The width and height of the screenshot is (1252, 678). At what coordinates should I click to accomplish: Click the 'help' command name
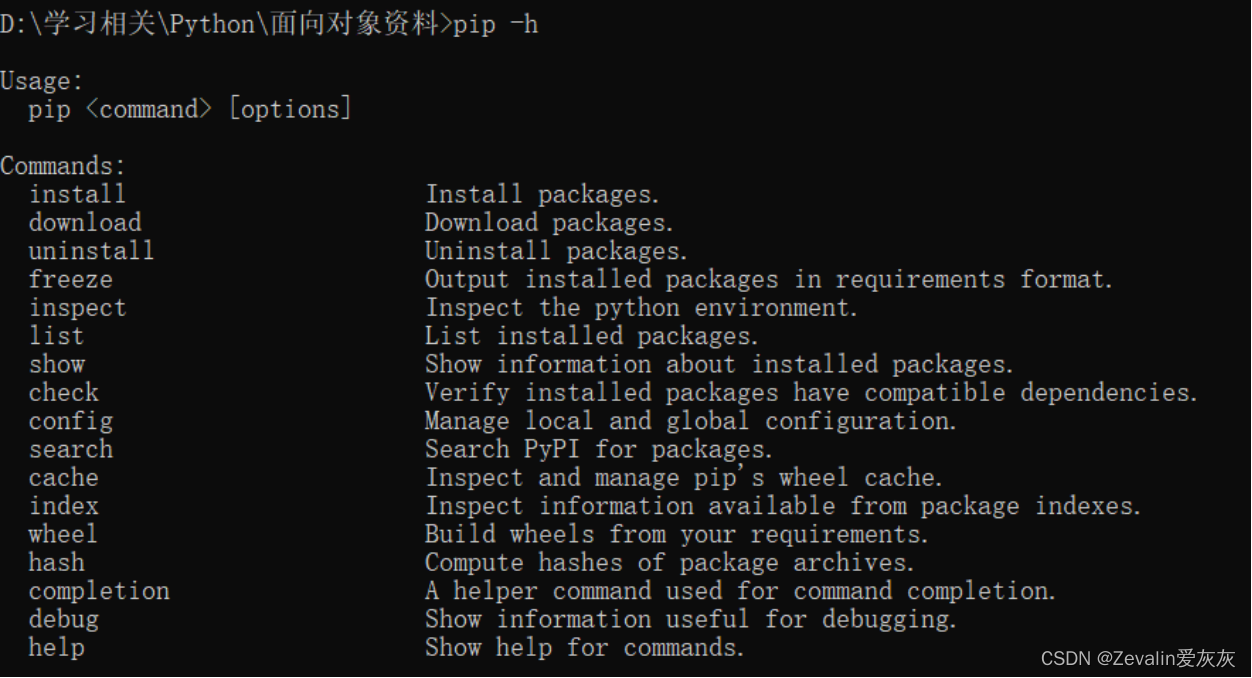pyautogui.click(x=56, y=647)
